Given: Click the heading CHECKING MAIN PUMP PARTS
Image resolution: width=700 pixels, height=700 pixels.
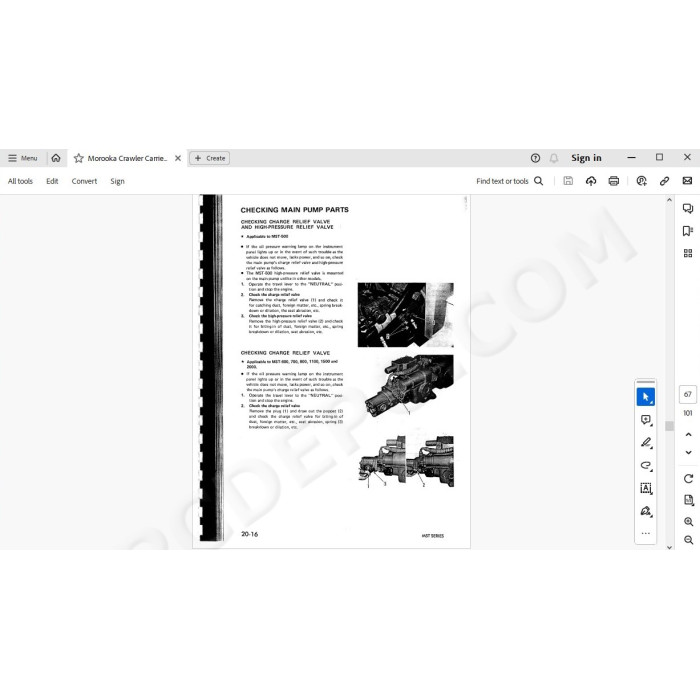Looking at the screenshot, I should 295,210.
